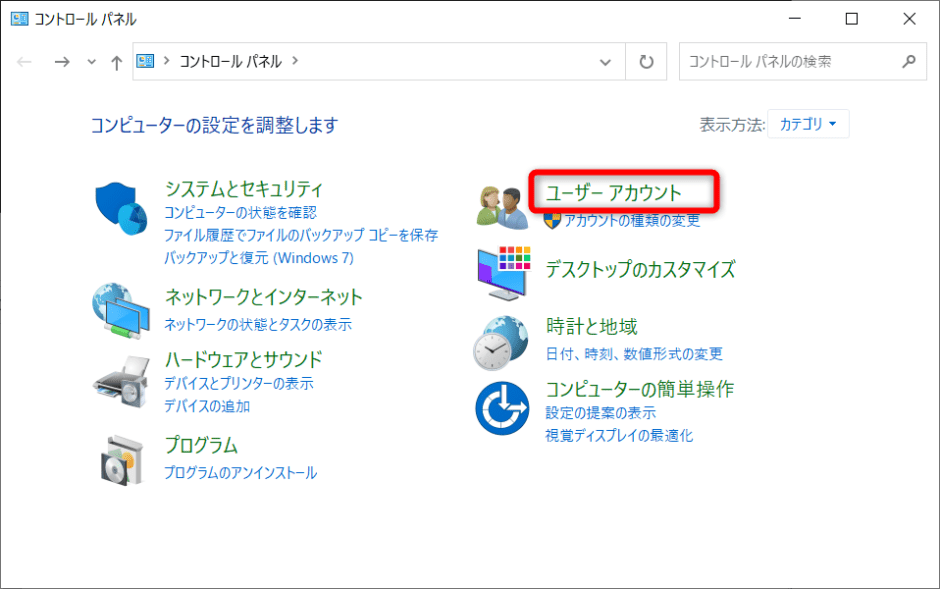Click inside the コントロール パネルの検索 search field

790,61
